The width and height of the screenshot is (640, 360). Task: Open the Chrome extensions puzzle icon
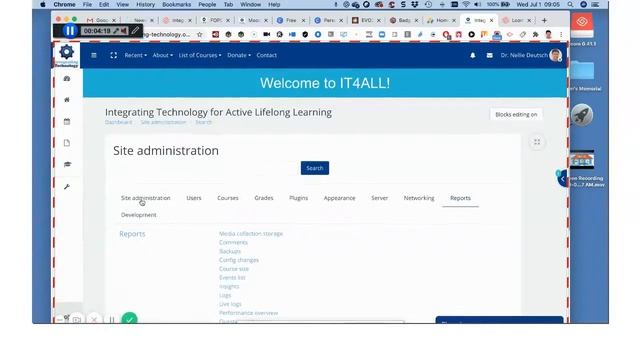click(535, 35)
